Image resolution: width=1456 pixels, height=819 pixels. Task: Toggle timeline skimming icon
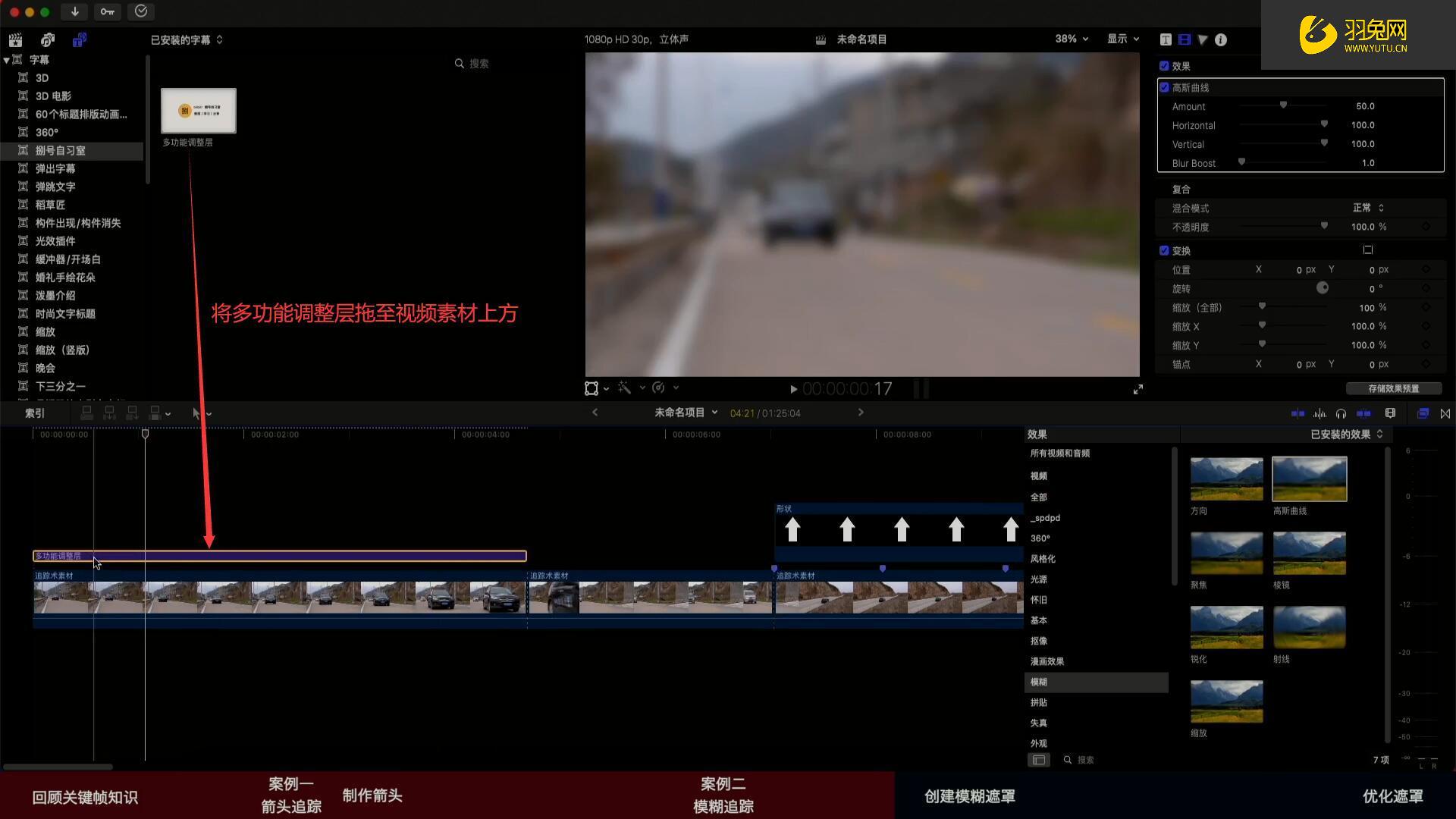(1298, 413)
